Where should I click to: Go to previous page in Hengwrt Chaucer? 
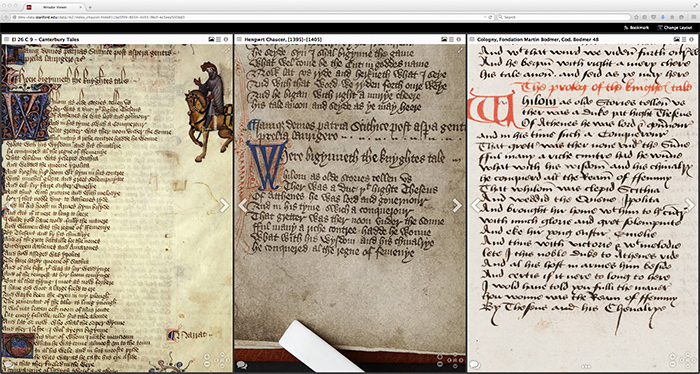click(x=242, y=205)
